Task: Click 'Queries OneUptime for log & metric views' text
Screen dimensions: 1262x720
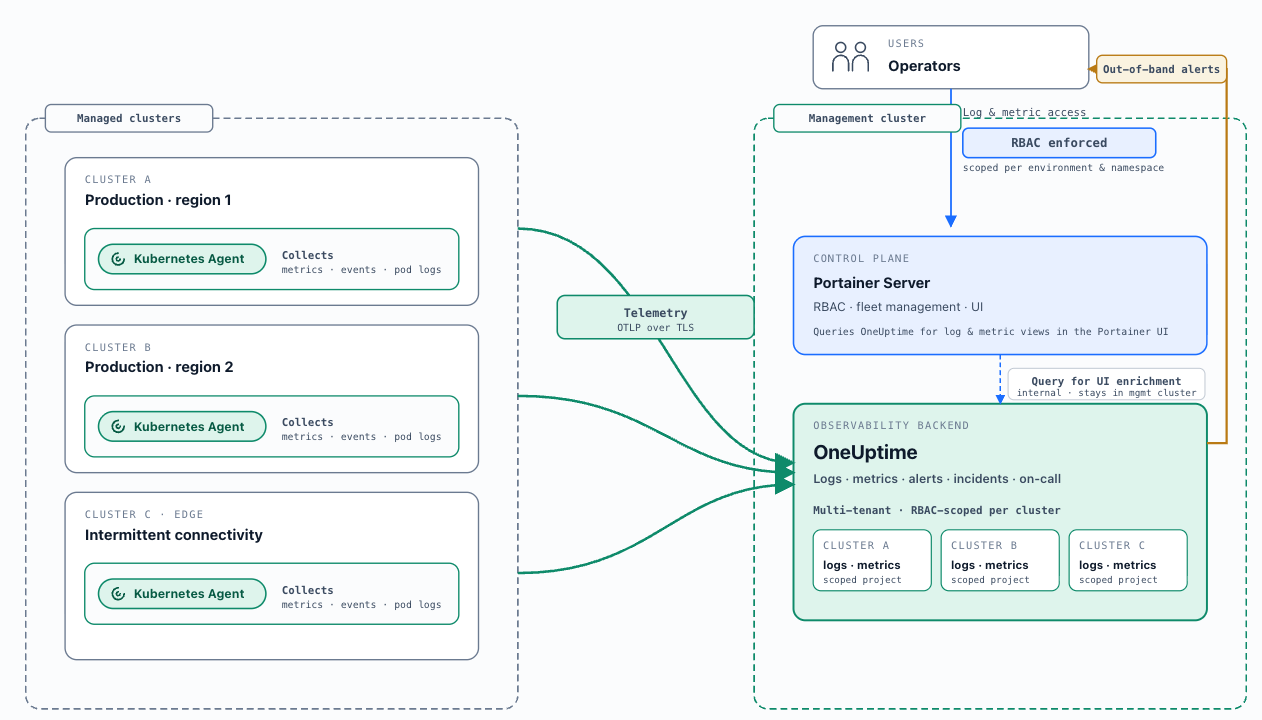Action: point(990,331)
